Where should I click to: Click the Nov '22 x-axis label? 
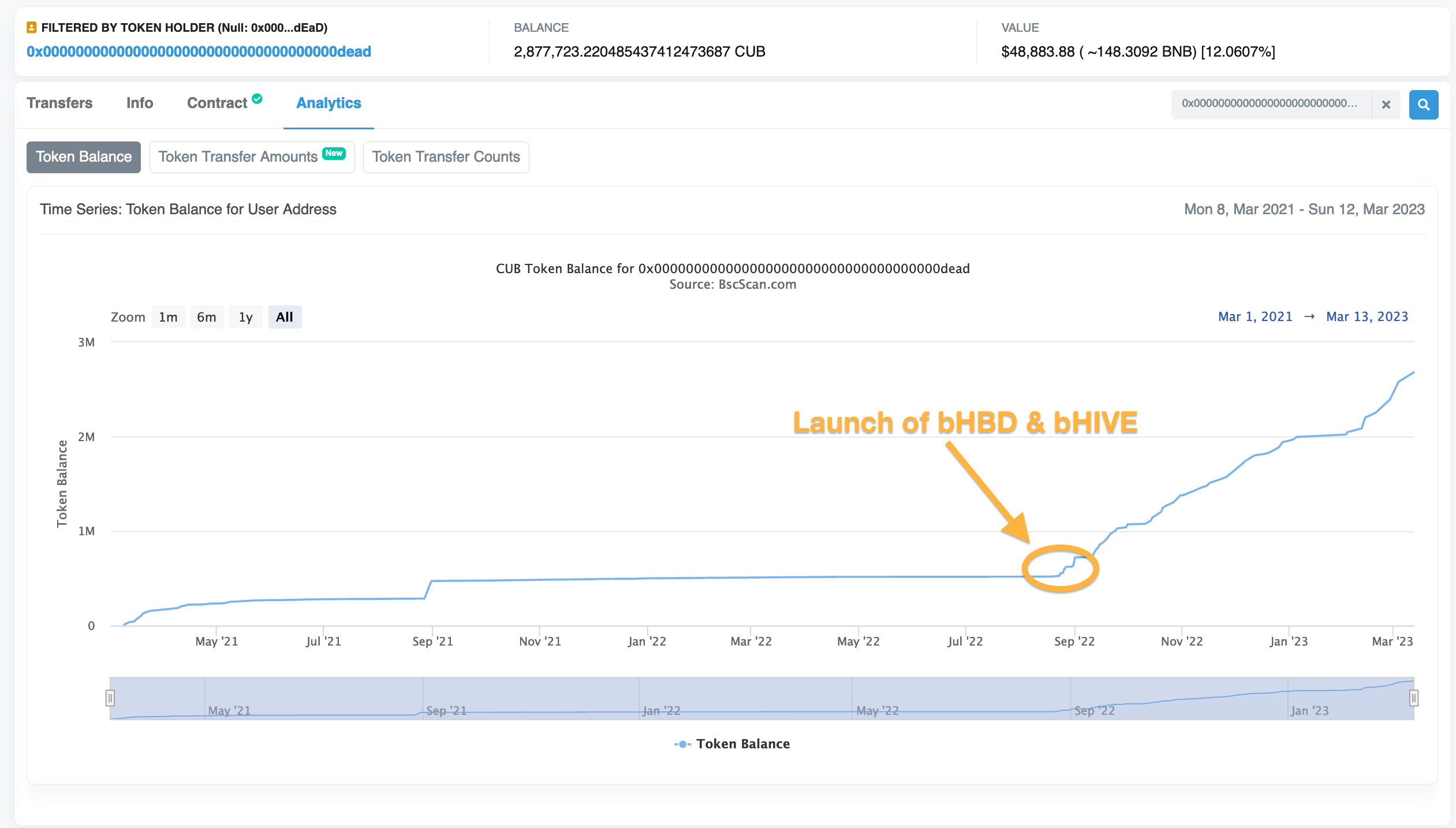coord(1182,641)
